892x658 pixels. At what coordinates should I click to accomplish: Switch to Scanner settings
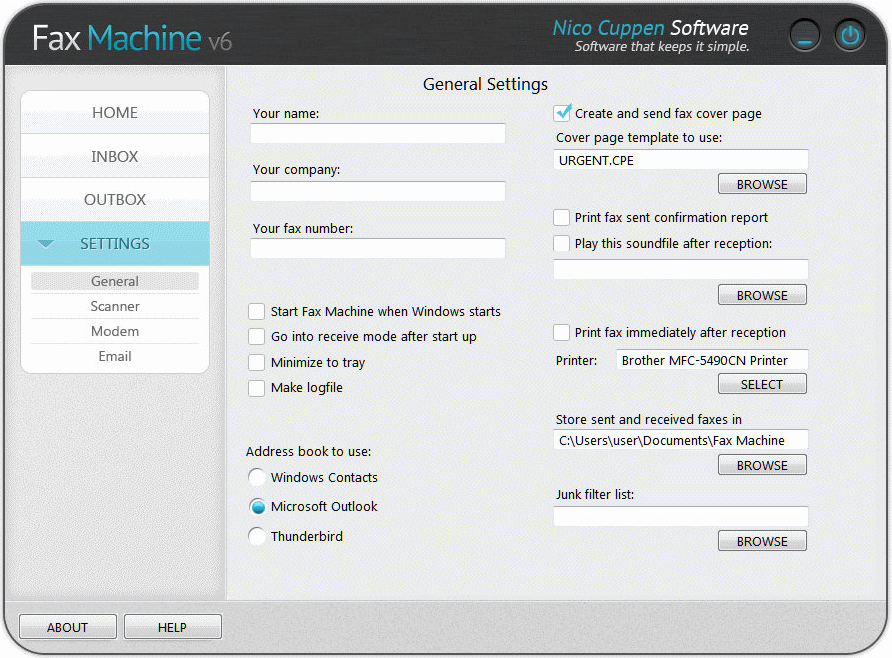115,307
